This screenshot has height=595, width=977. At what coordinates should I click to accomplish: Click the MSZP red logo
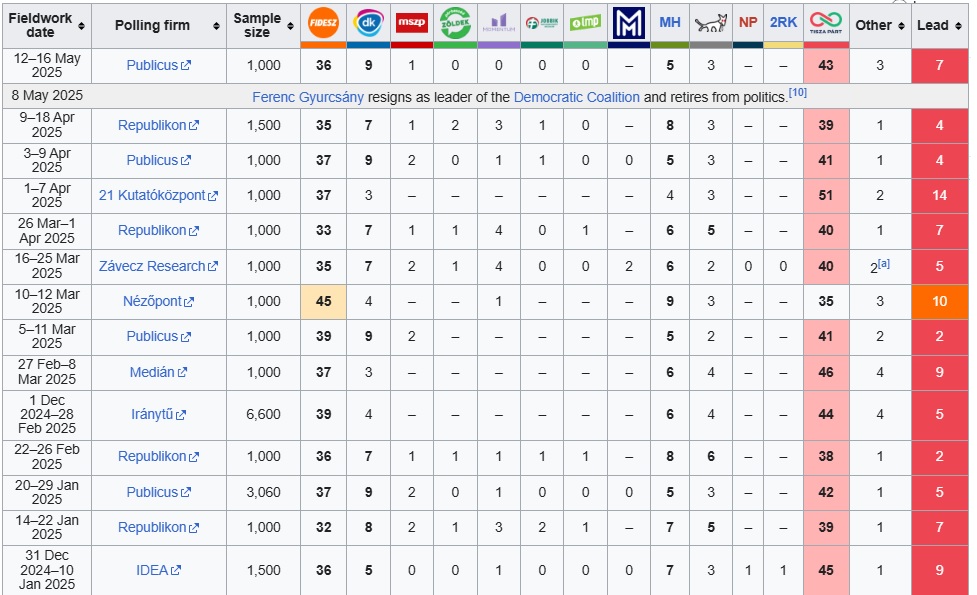tap(411, 22)
